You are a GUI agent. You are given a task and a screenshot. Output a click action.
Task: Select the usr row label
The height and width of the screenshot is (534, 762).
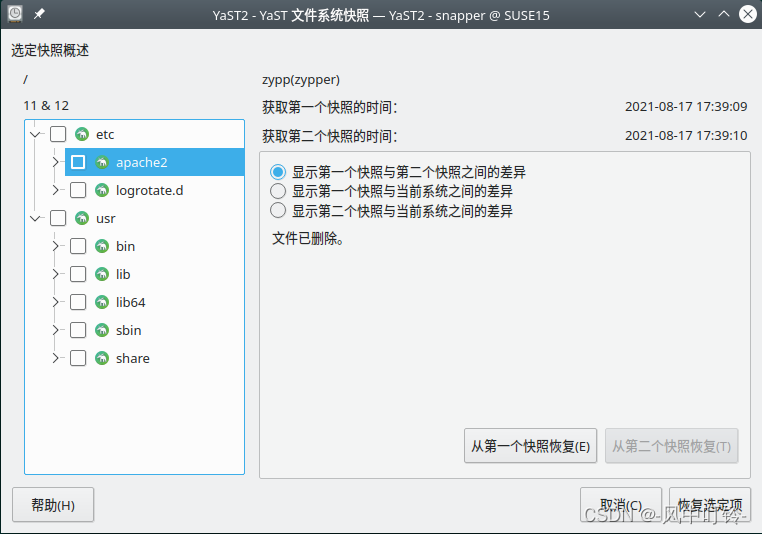105,219
